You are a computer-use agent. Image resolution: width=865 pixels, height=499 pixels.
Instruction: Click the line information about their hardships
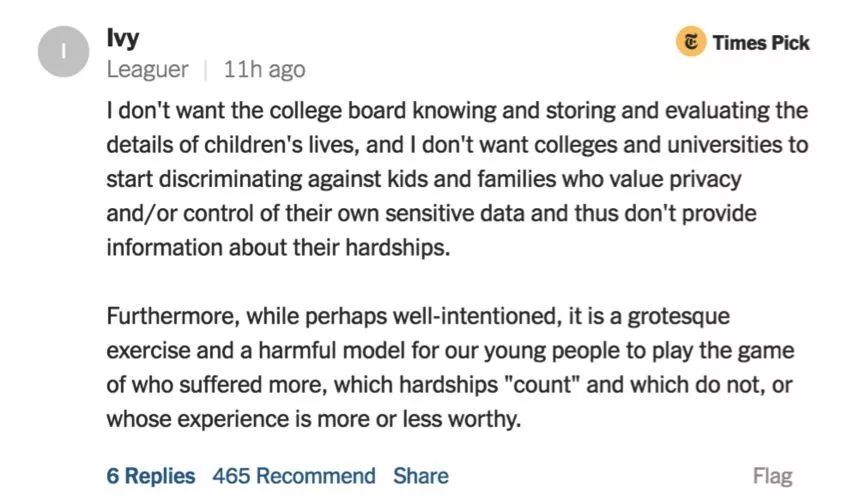(278, 248)
